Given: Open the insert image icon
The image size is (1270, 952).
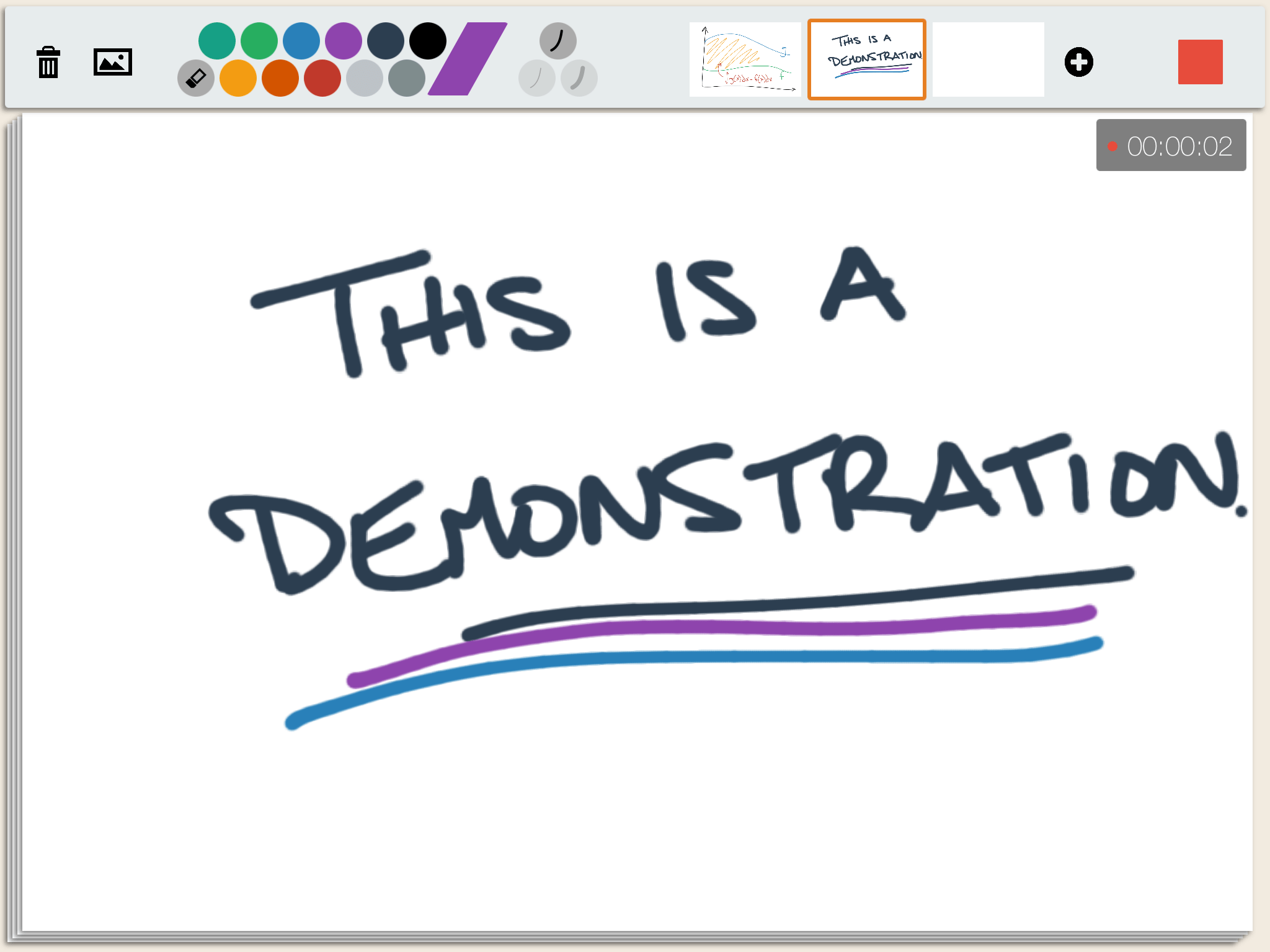Looking at the screenshot, I should (x=113, y=62).
